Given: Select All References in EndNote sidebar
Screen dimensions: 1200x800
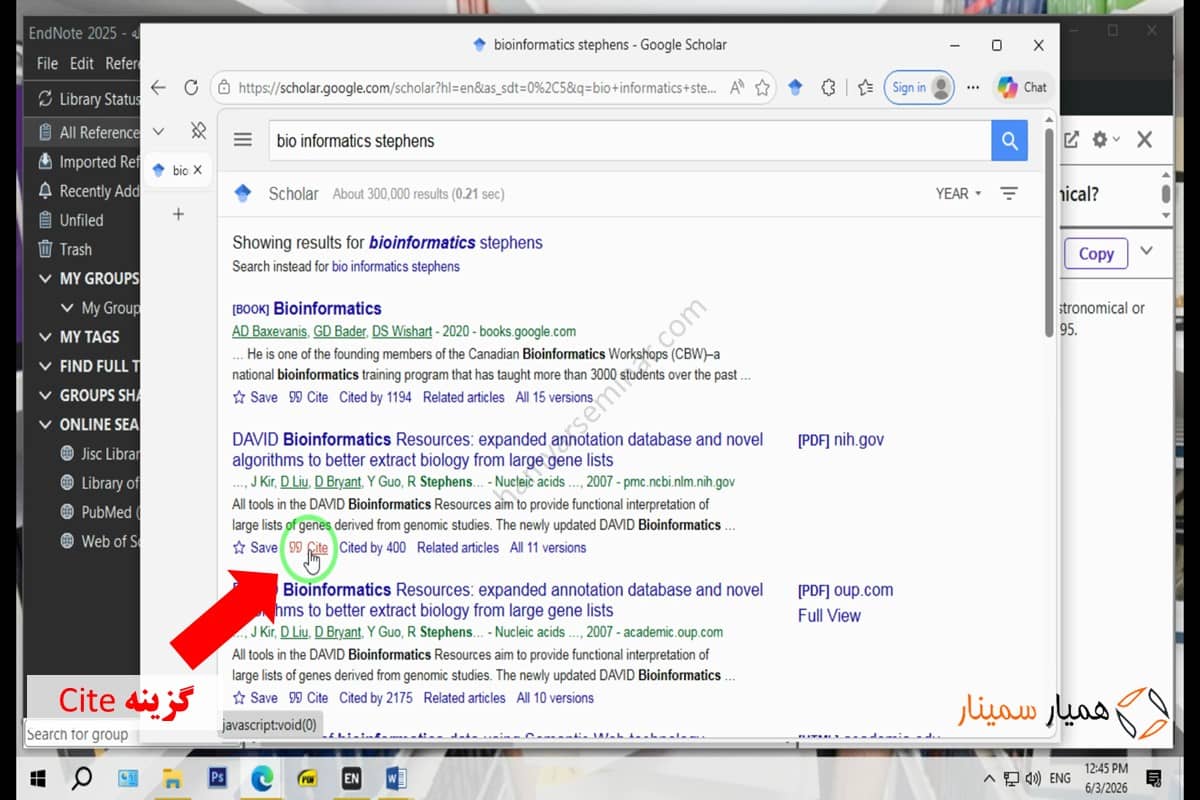Looking at the screenshot, I should coord(88,132).
